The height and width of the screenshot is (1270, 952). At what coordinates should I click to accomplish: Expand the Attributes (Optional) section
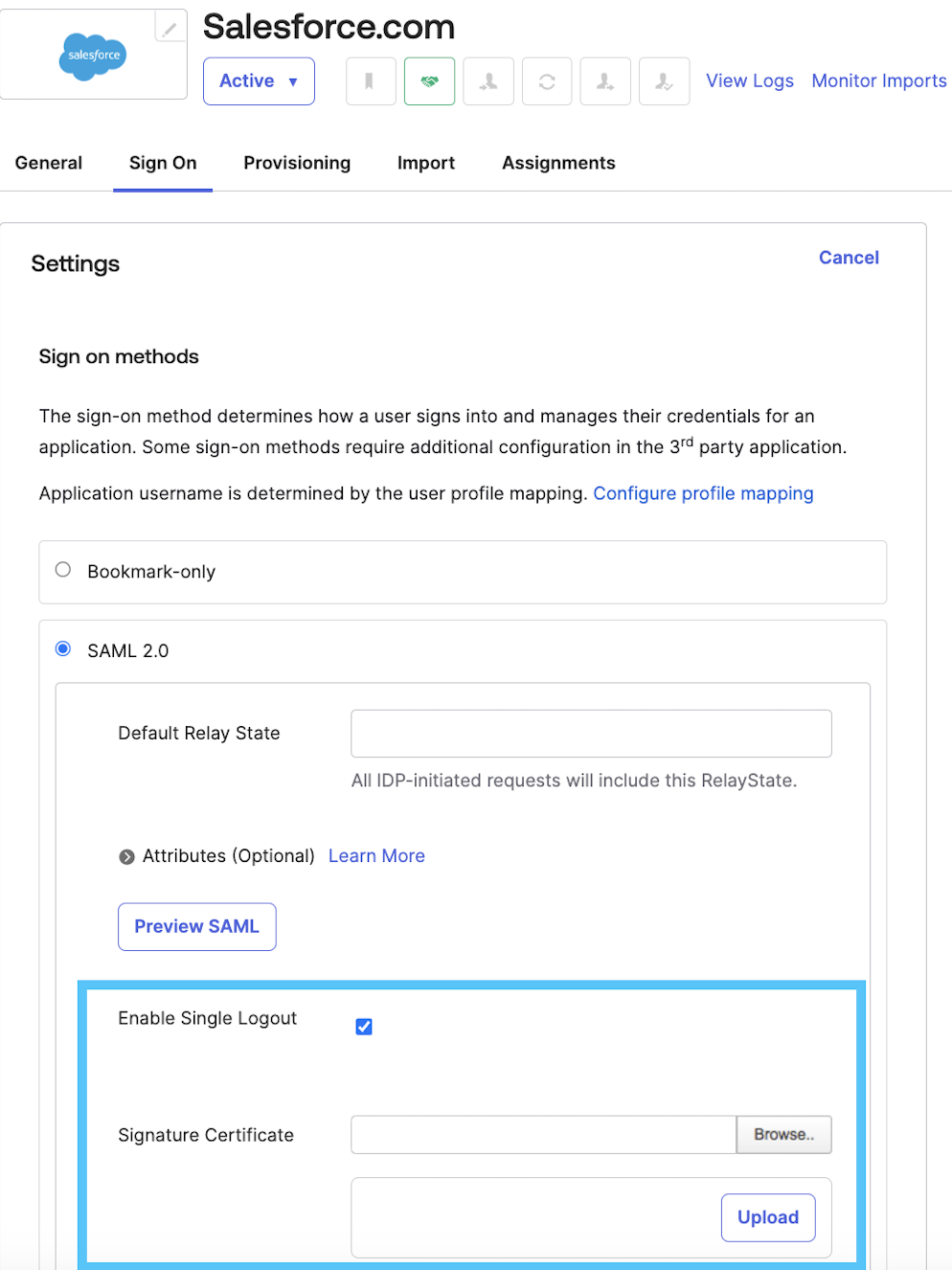click(x=126, y=856)
